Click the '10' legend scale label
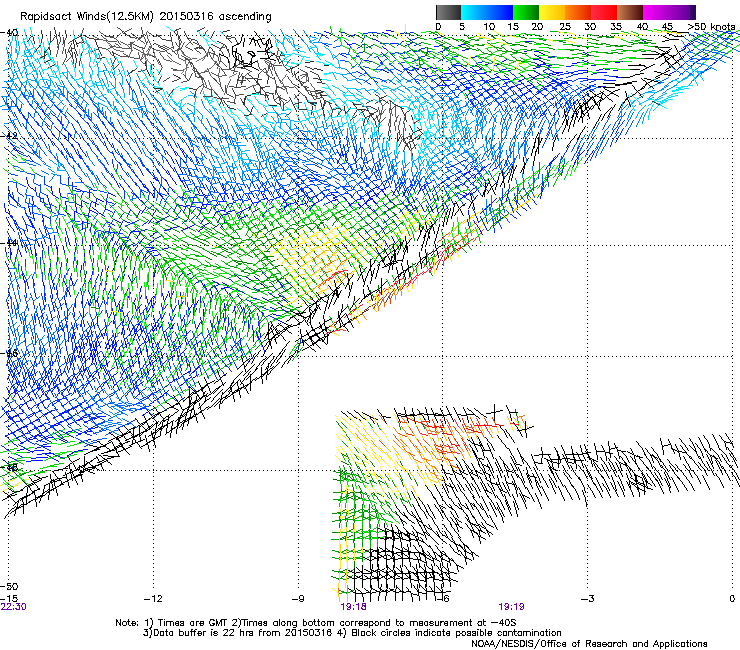Screen dimensions: 740x650 pos(489,27)
